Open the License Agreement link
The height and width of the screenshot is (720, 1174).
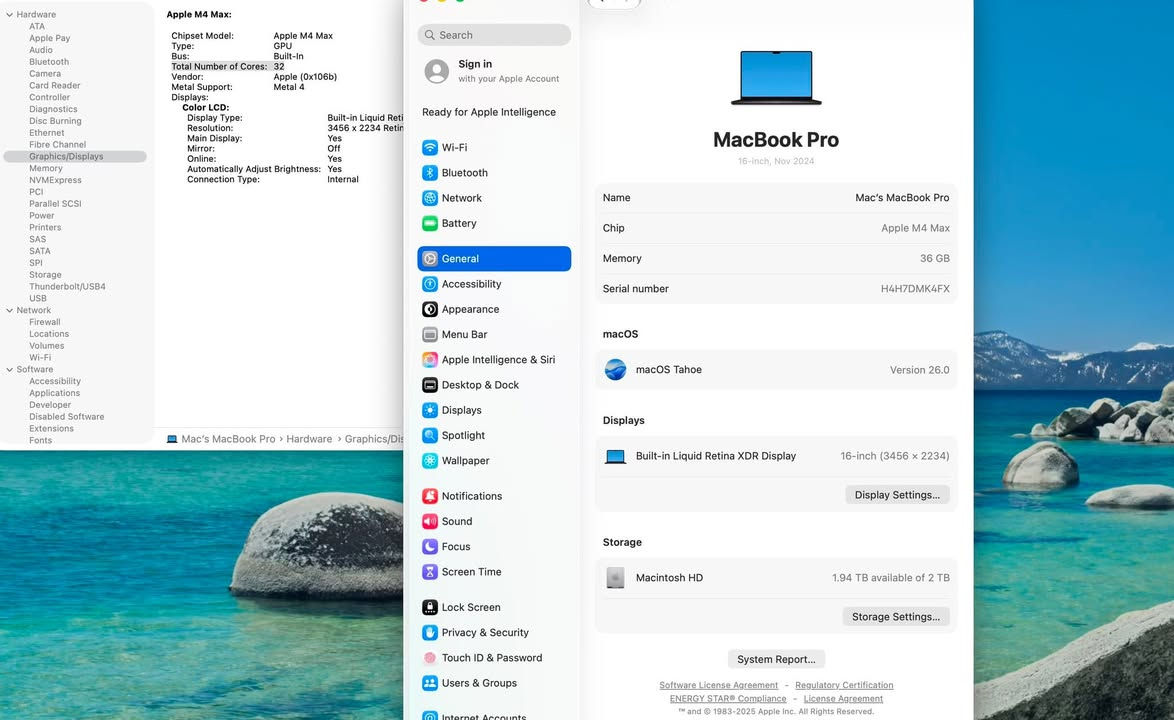point(843,699)
